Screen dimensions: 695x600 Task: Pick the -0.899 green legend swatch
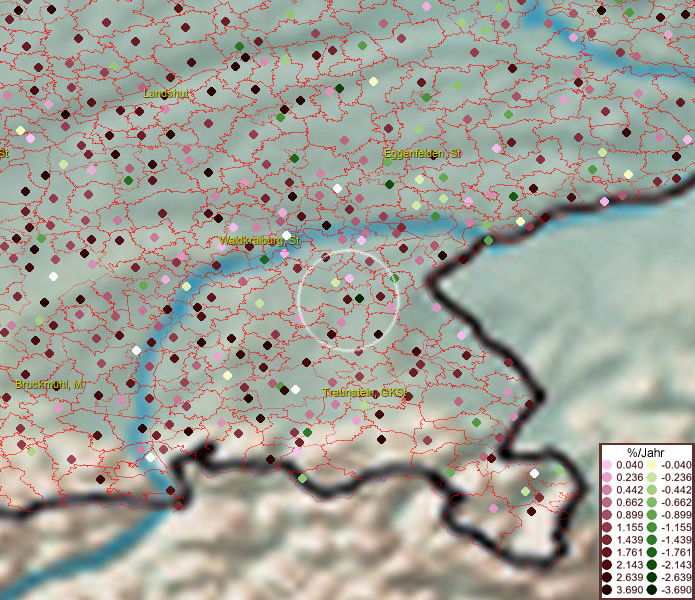point(652,515)
